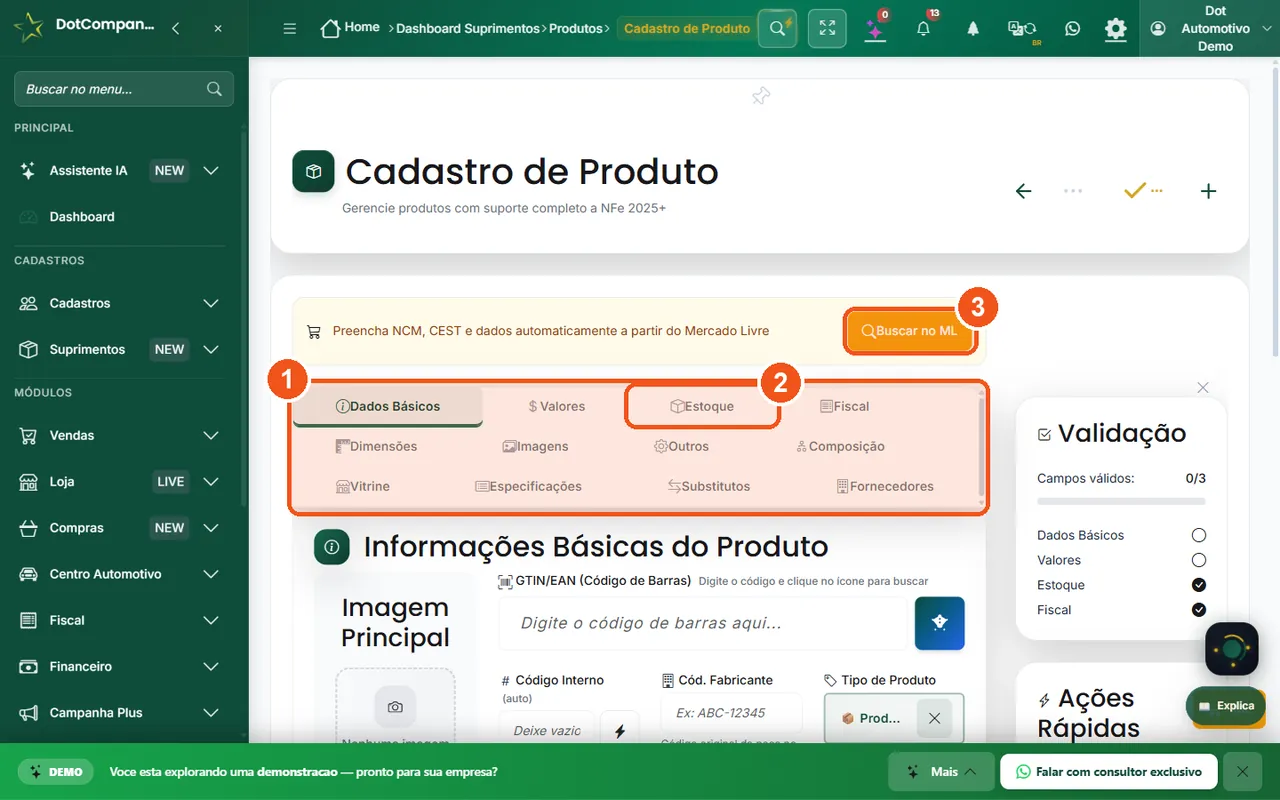This screenshot has height=800, width=1280.
Task: Switch to Especificações tab
Action: click(528, 487)
